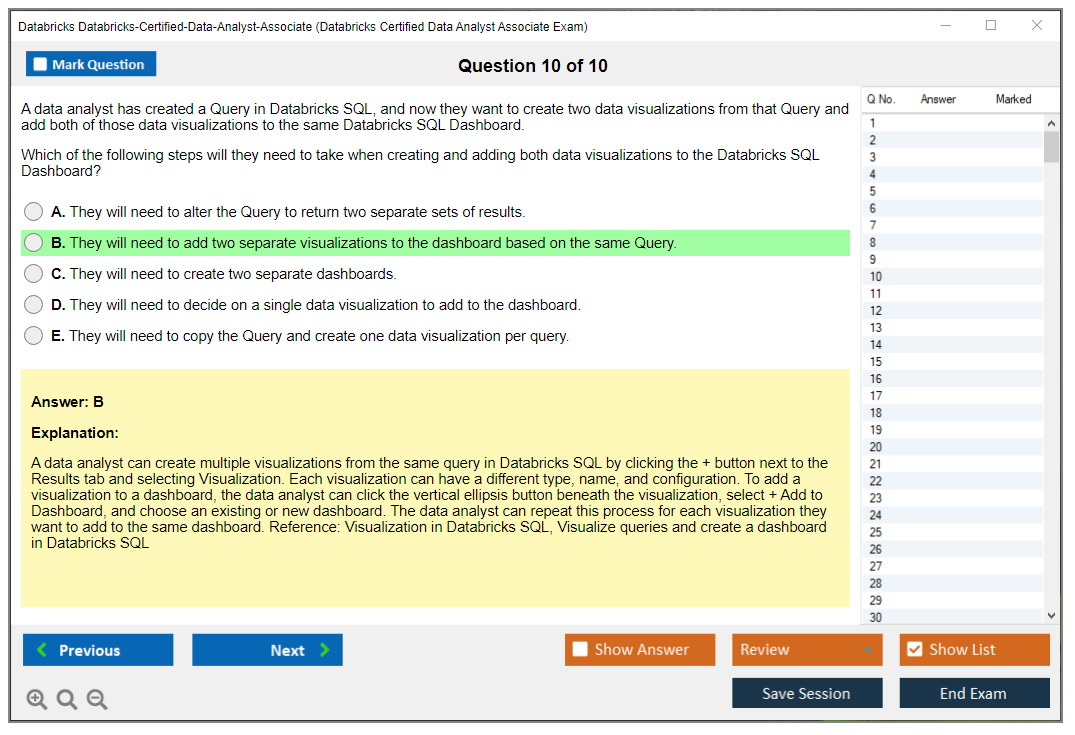Select answer option A radio button
Screen dimensions: 1075x735
click(x=33, y=211)
